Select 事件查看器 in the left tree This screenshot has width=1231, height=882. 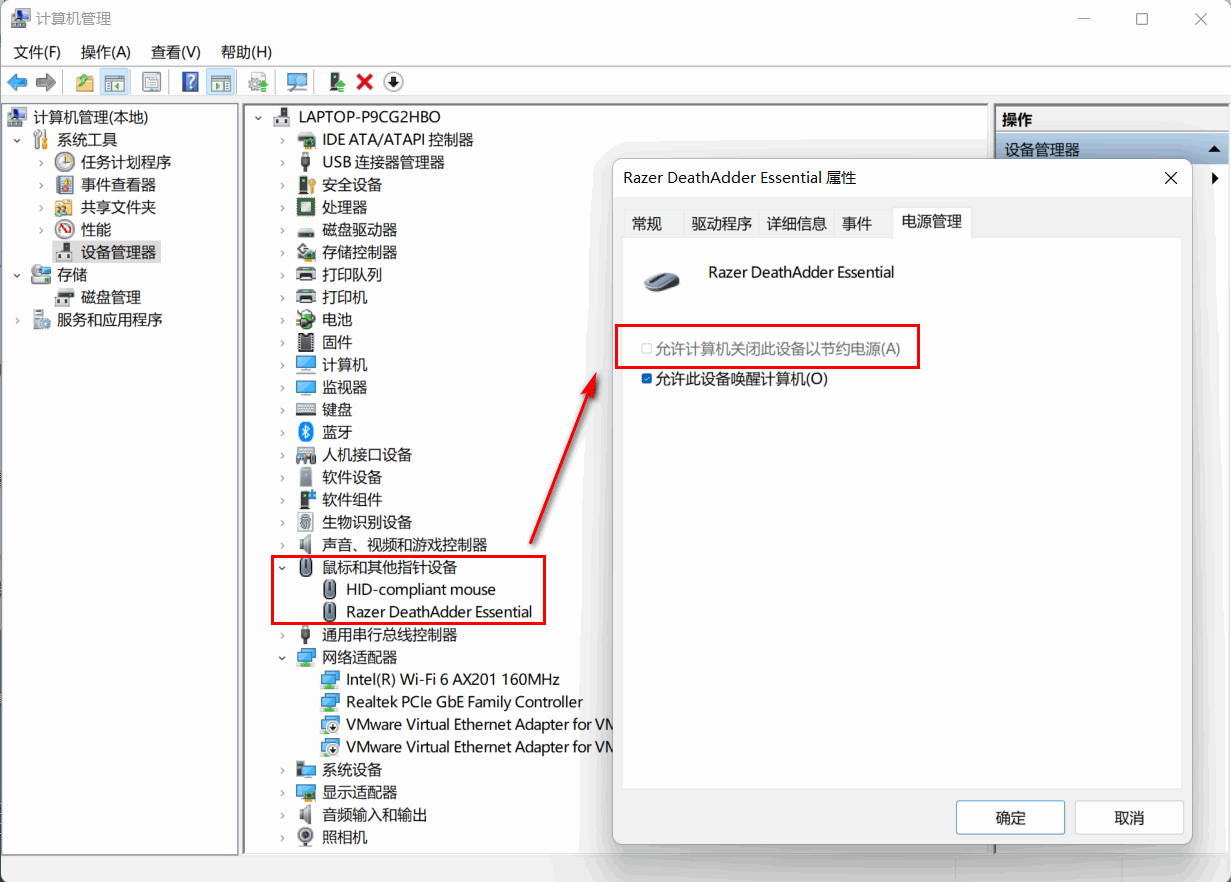118,185
